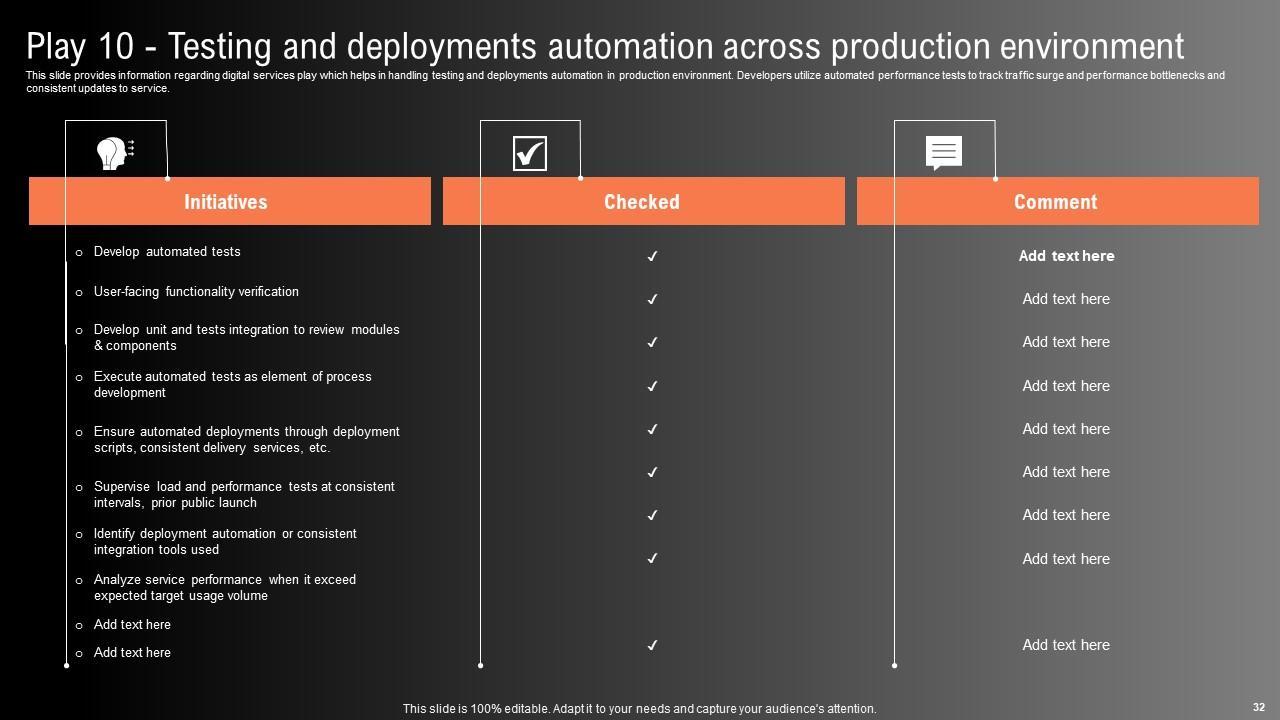
Task: Click the speech bubble icon above Comment
Action: point(944,153)
